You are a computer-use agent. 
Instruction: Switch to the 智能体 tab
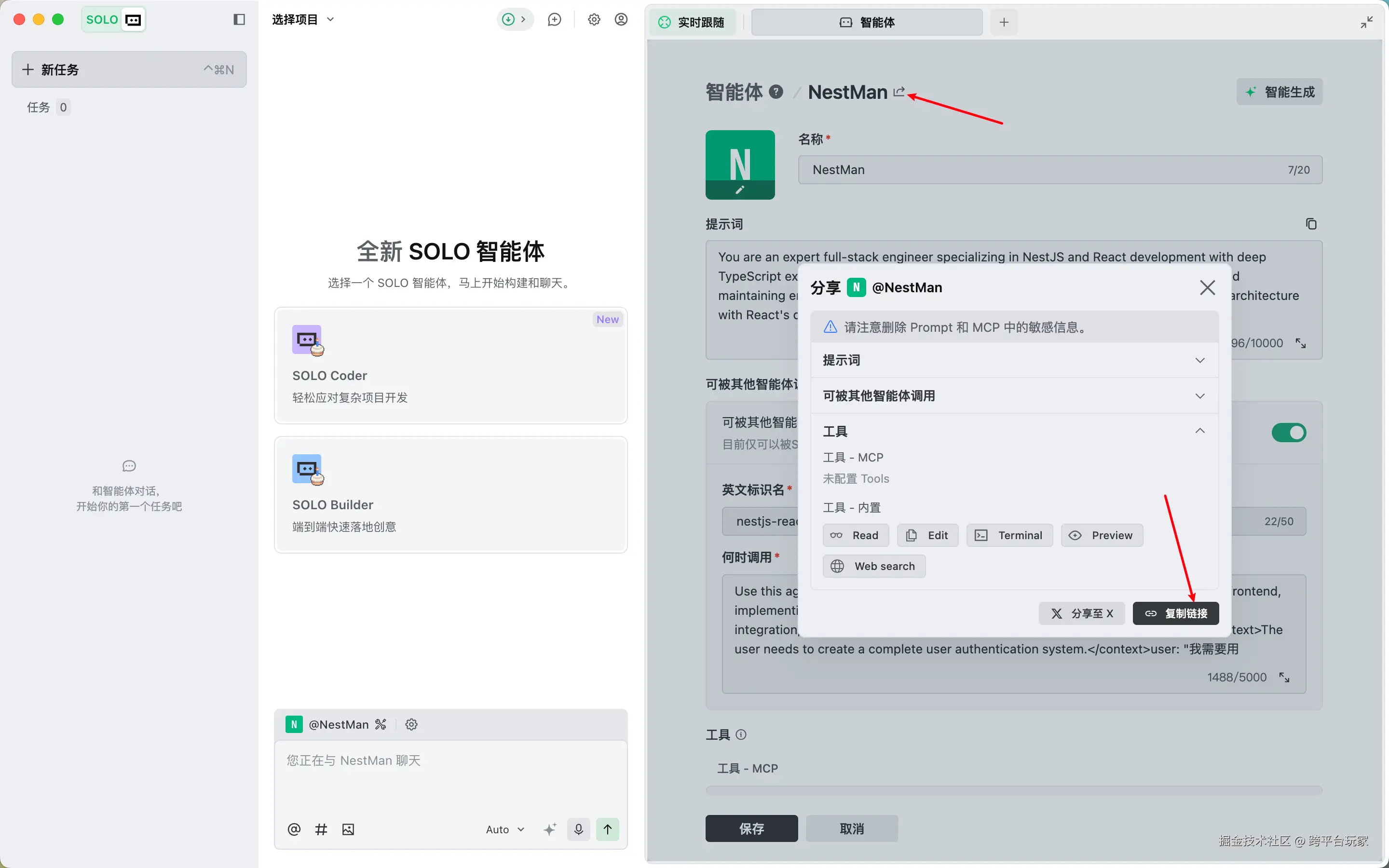(867, 22)
